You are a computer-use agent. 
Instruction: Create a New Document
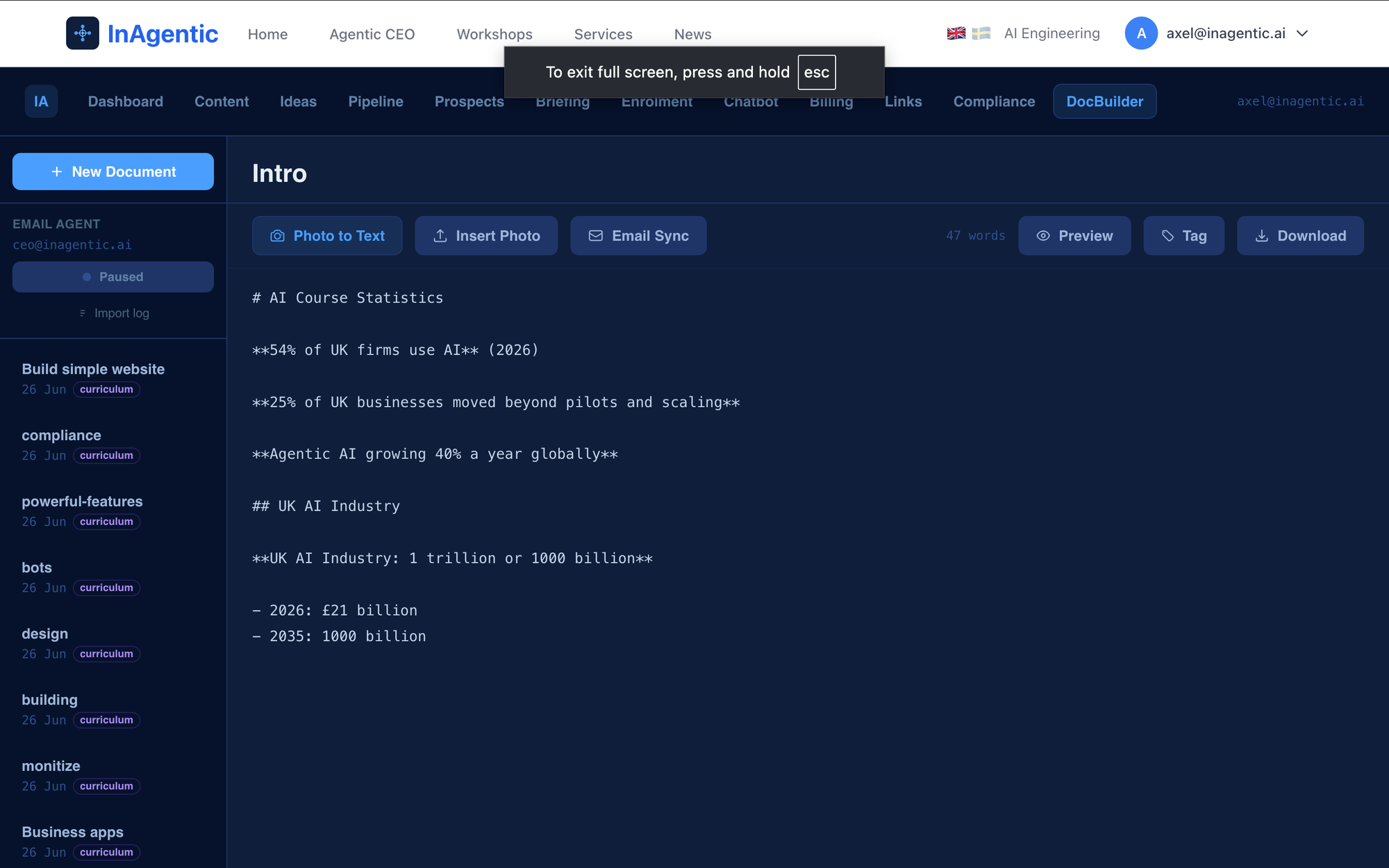113,172
